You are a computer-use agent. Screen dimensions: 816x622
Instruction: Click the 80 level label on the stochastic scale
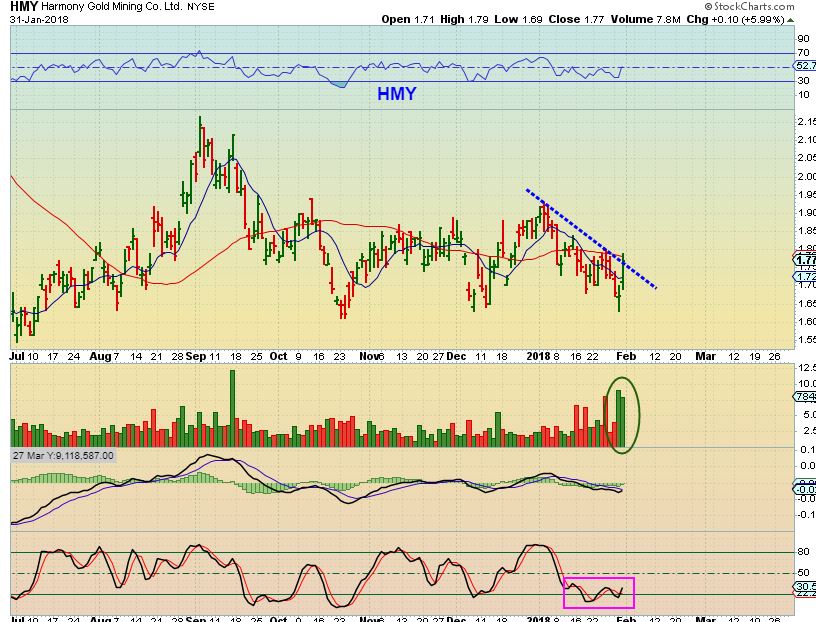[804, 552]
